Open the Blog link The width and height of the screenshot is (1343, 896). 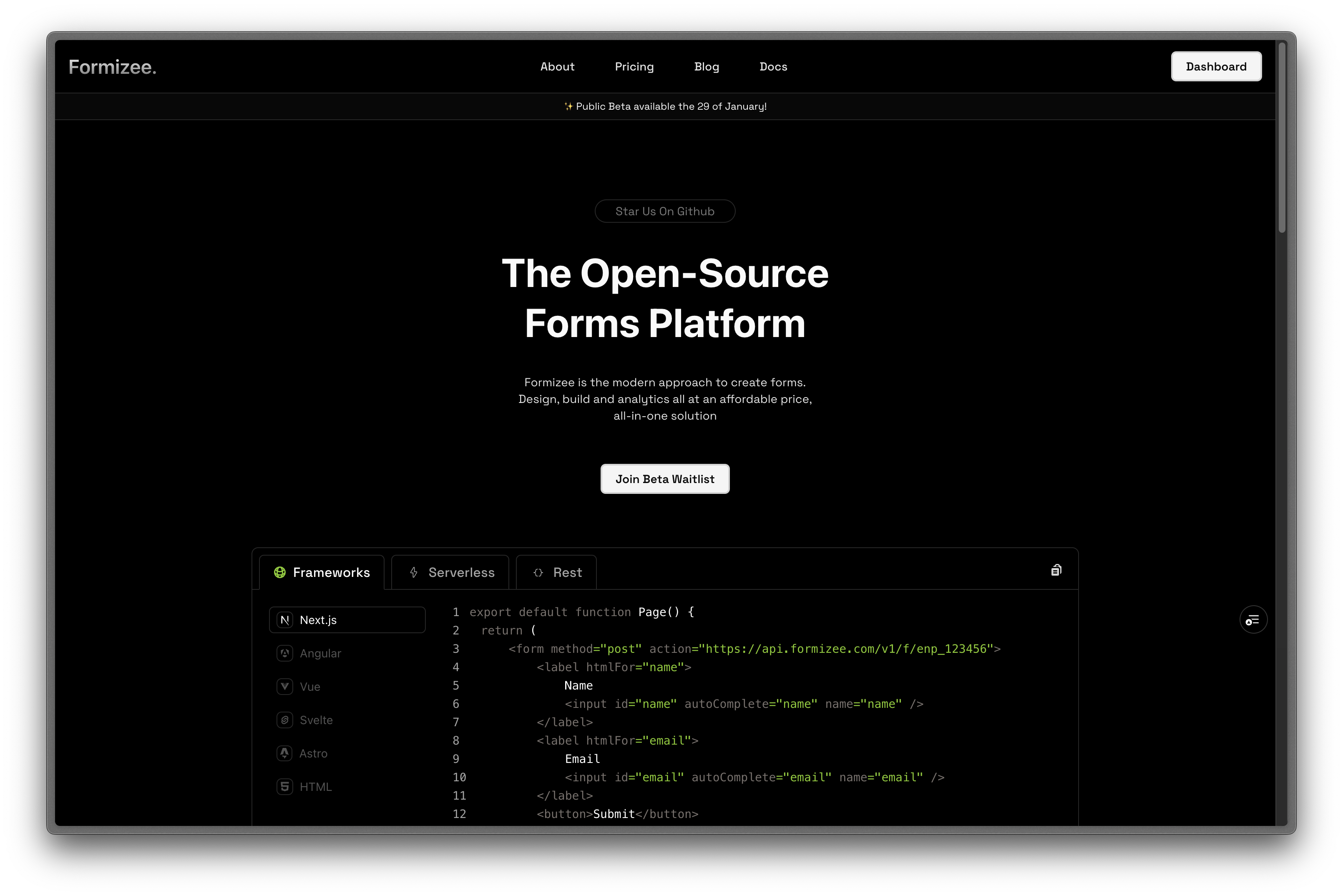pyautogui.click(x=706, y=67)
